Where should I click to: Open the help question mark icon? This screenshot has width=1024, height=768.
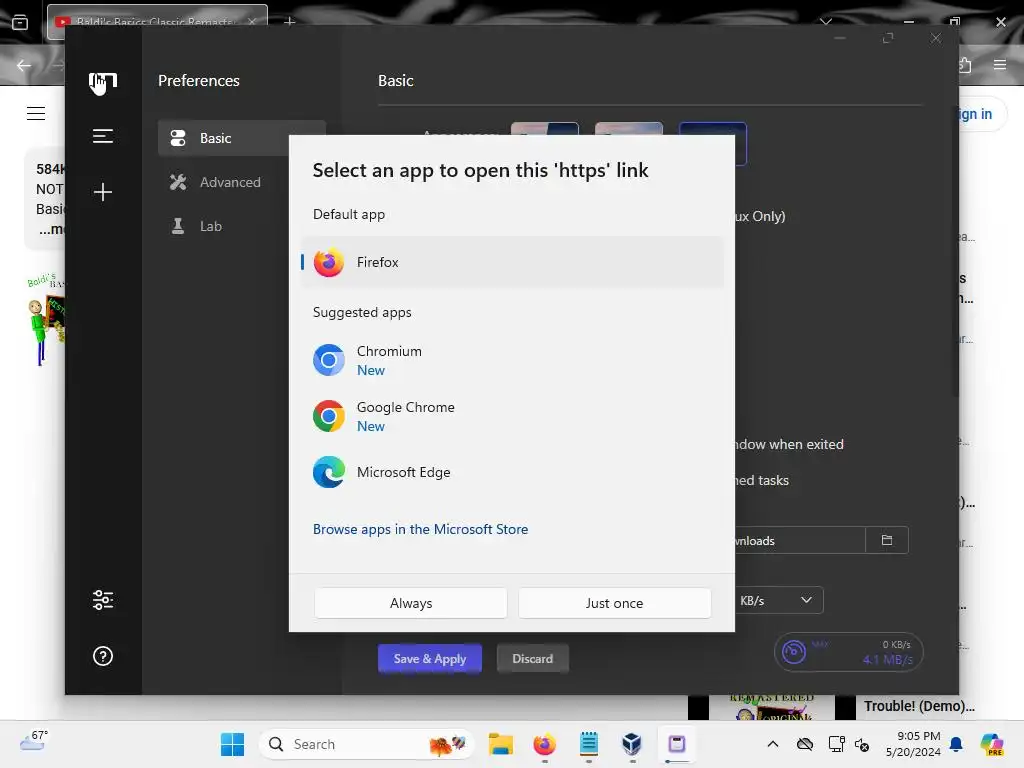[103, 656]
